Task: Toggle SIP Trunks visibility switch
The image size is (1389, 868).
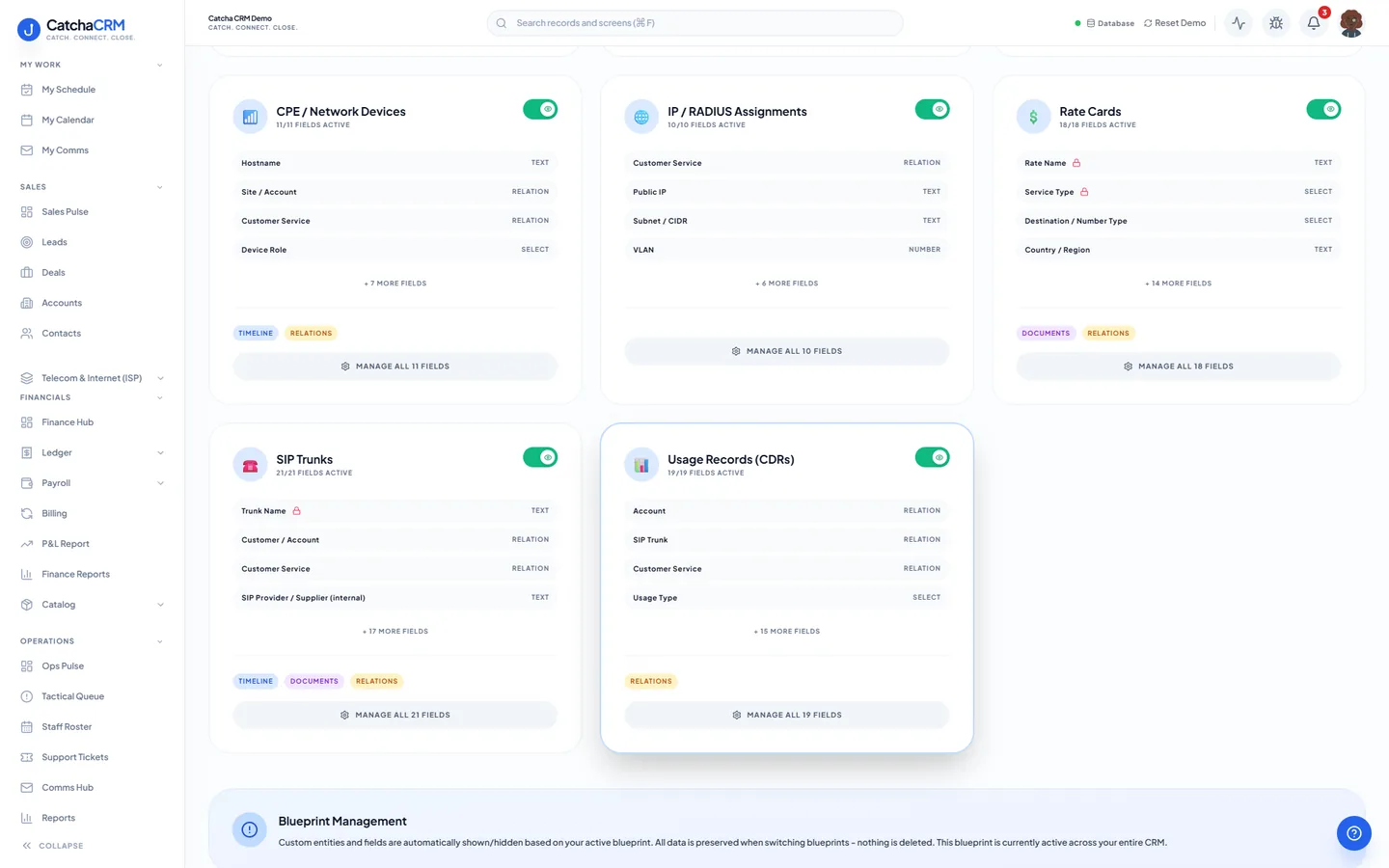Action: (540, 457)
